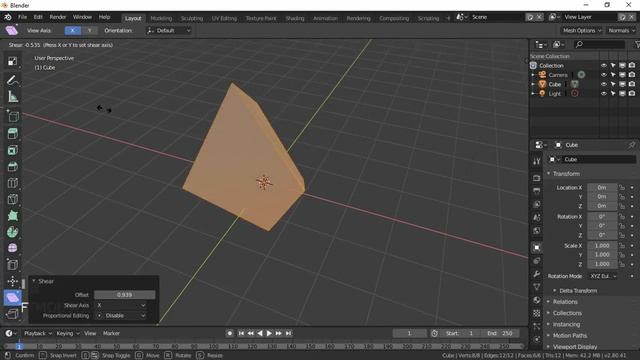Set the shear View Axis to X

(73, 31)
